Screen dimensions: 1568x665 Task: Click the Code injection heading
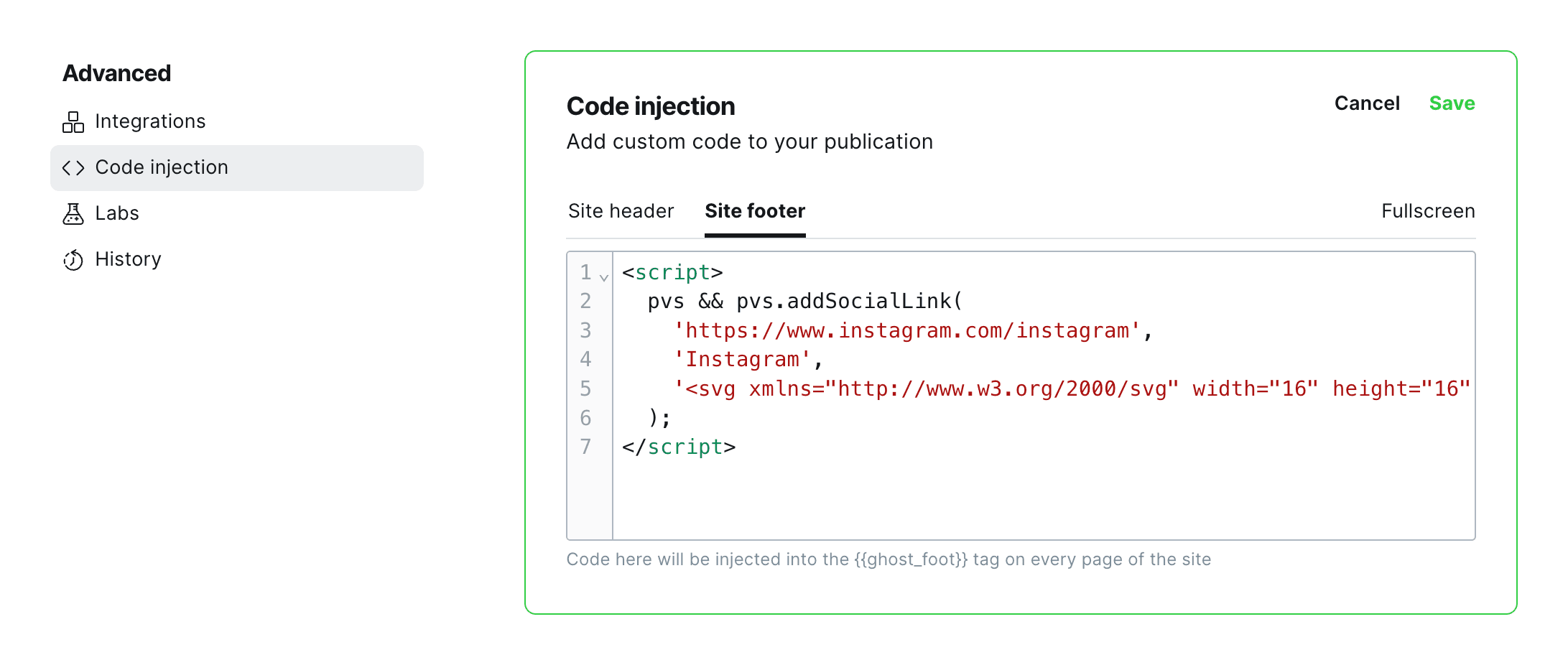point(650,106)
